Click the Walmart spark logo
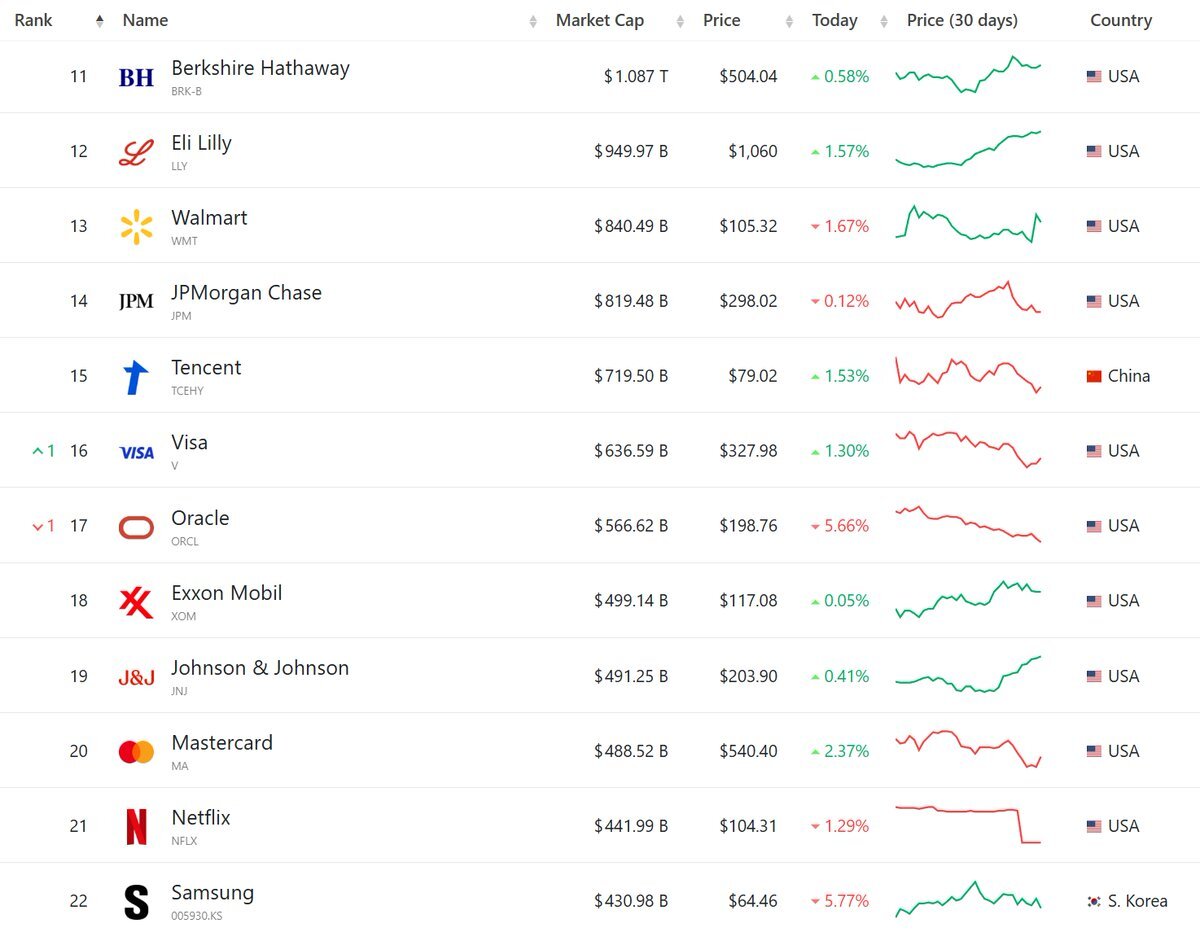The image size is (1200, 932). point(136,227)
